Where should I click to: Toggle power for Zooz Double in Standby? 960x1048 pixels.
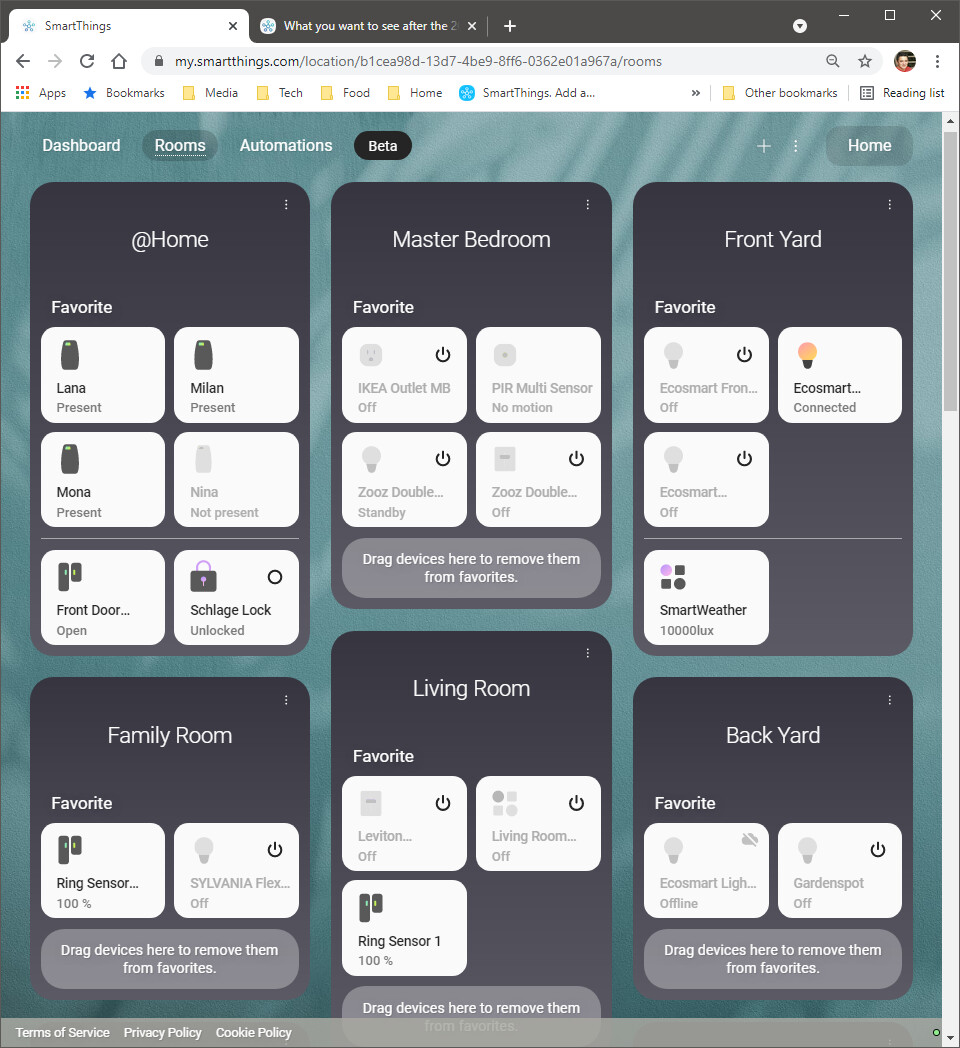tap(443, 458)
